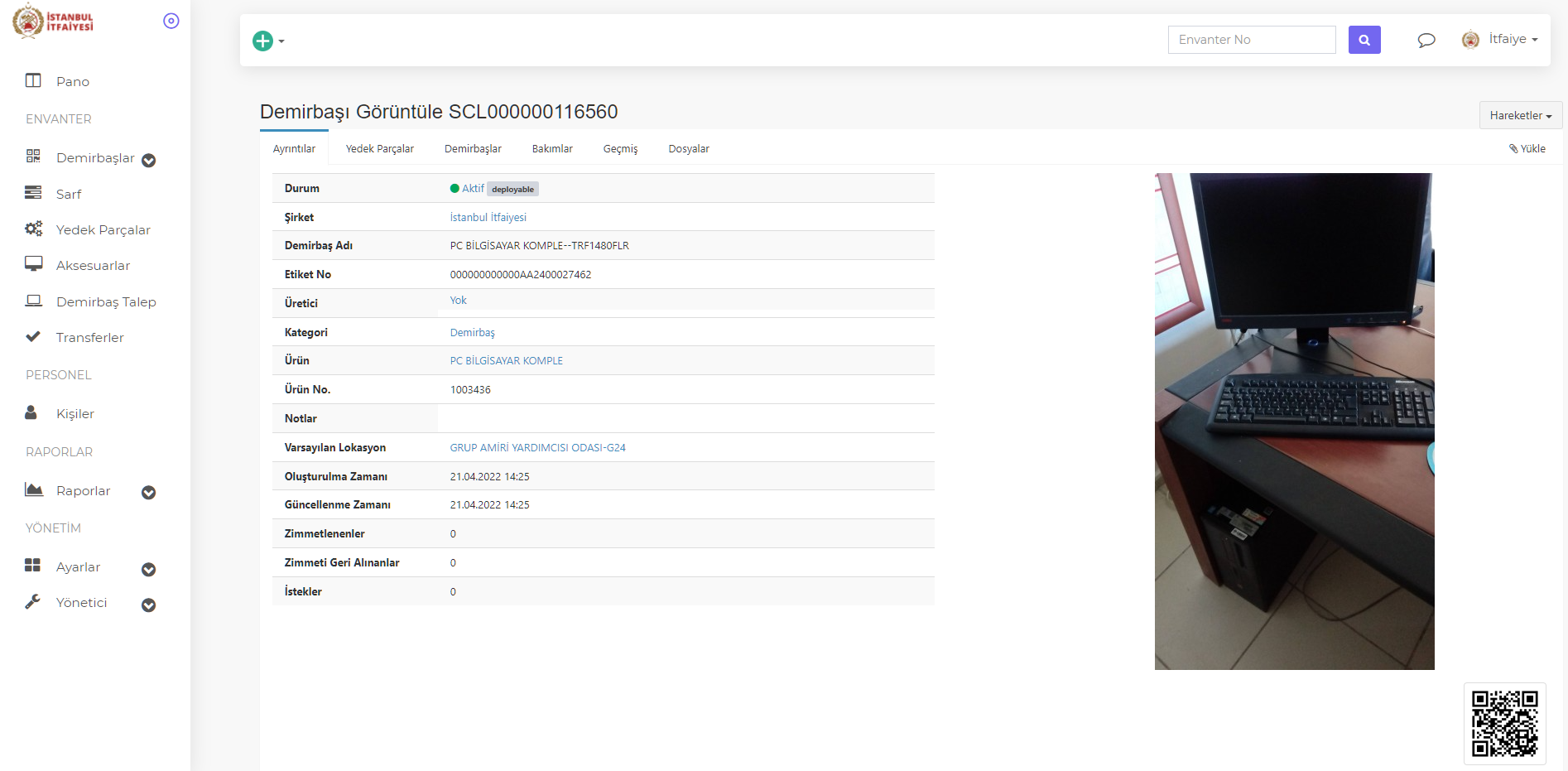Click the Yönetici wrench icon
Screen dimensions: 1568x771
pos(32,601)
